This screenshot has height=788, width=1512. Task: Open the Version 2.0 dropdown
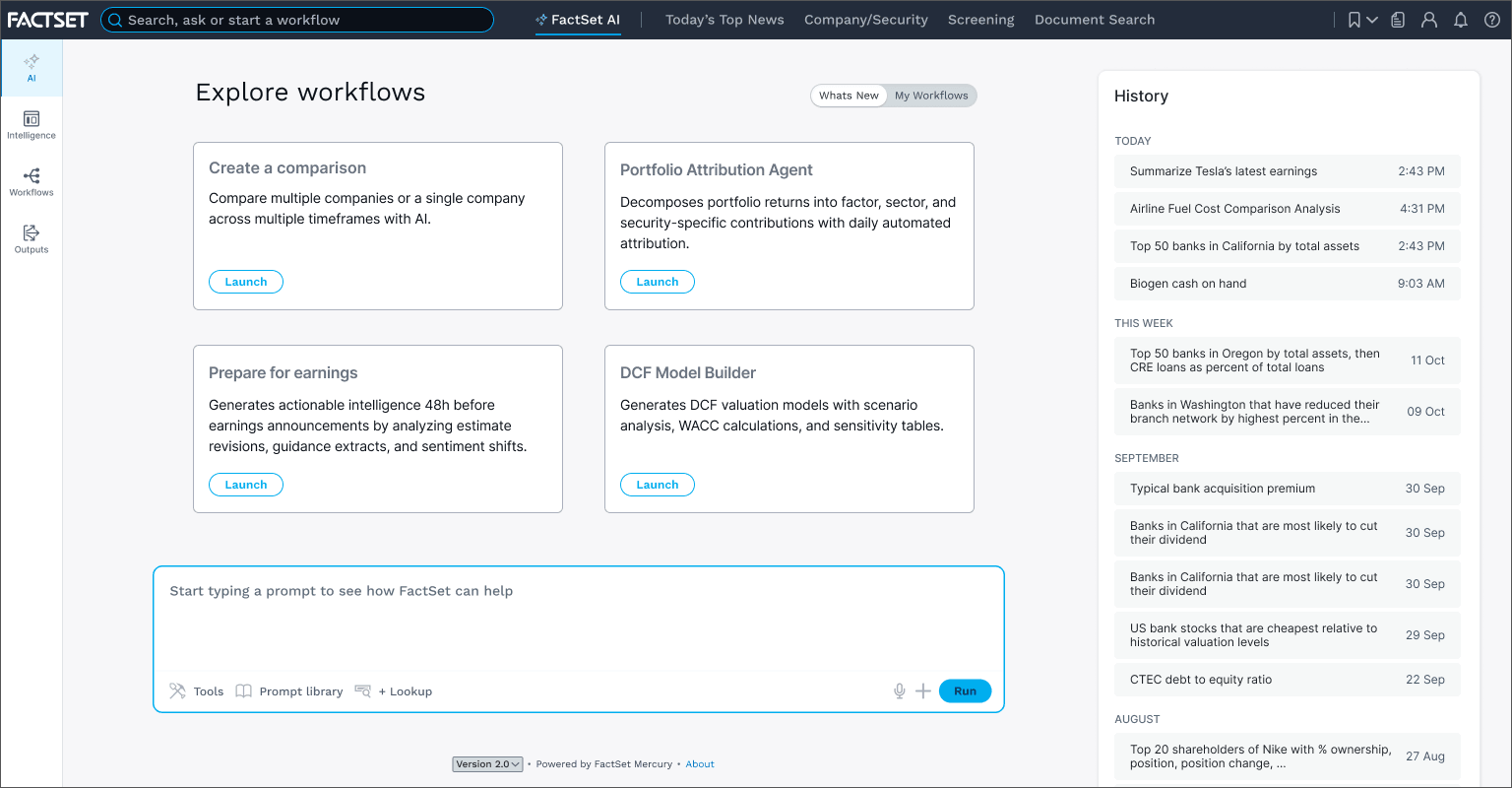point(487,764)
